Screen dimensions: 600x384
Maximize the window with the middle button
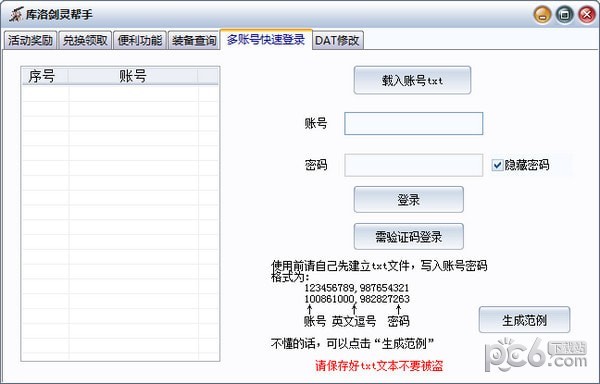point(564,15)
